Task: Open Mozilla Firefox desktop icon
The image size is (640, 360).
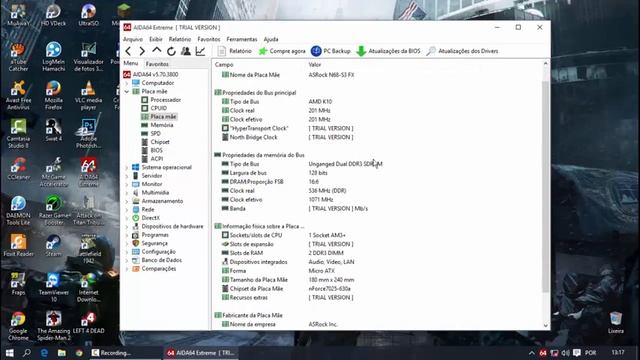Action: tap(53, 96)
